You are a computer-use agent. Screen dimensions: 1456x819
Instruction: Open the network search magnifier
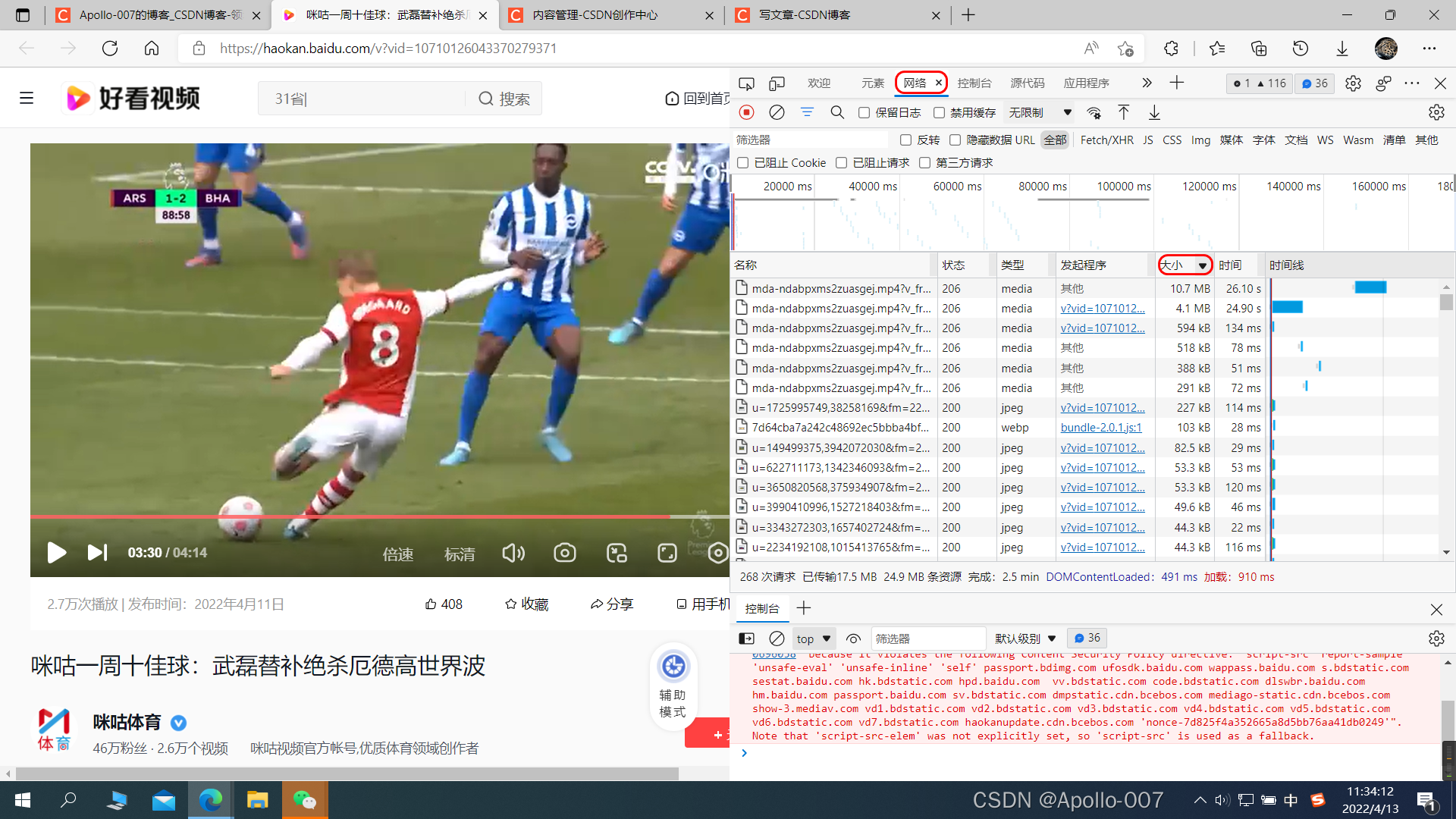pyautogui.click(x=837, y=112)
